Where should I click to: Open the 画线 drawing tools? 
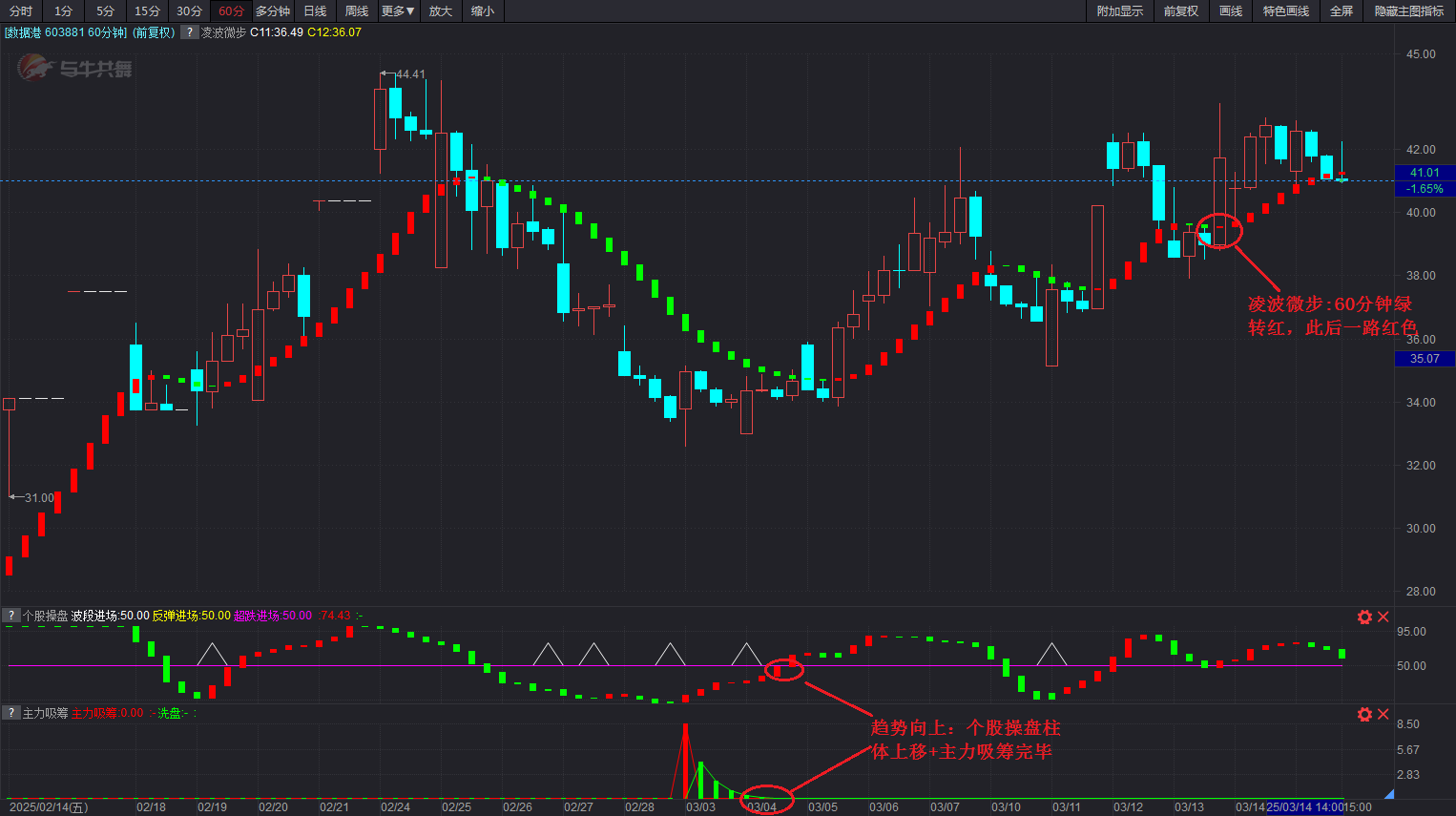point(1231,11)
